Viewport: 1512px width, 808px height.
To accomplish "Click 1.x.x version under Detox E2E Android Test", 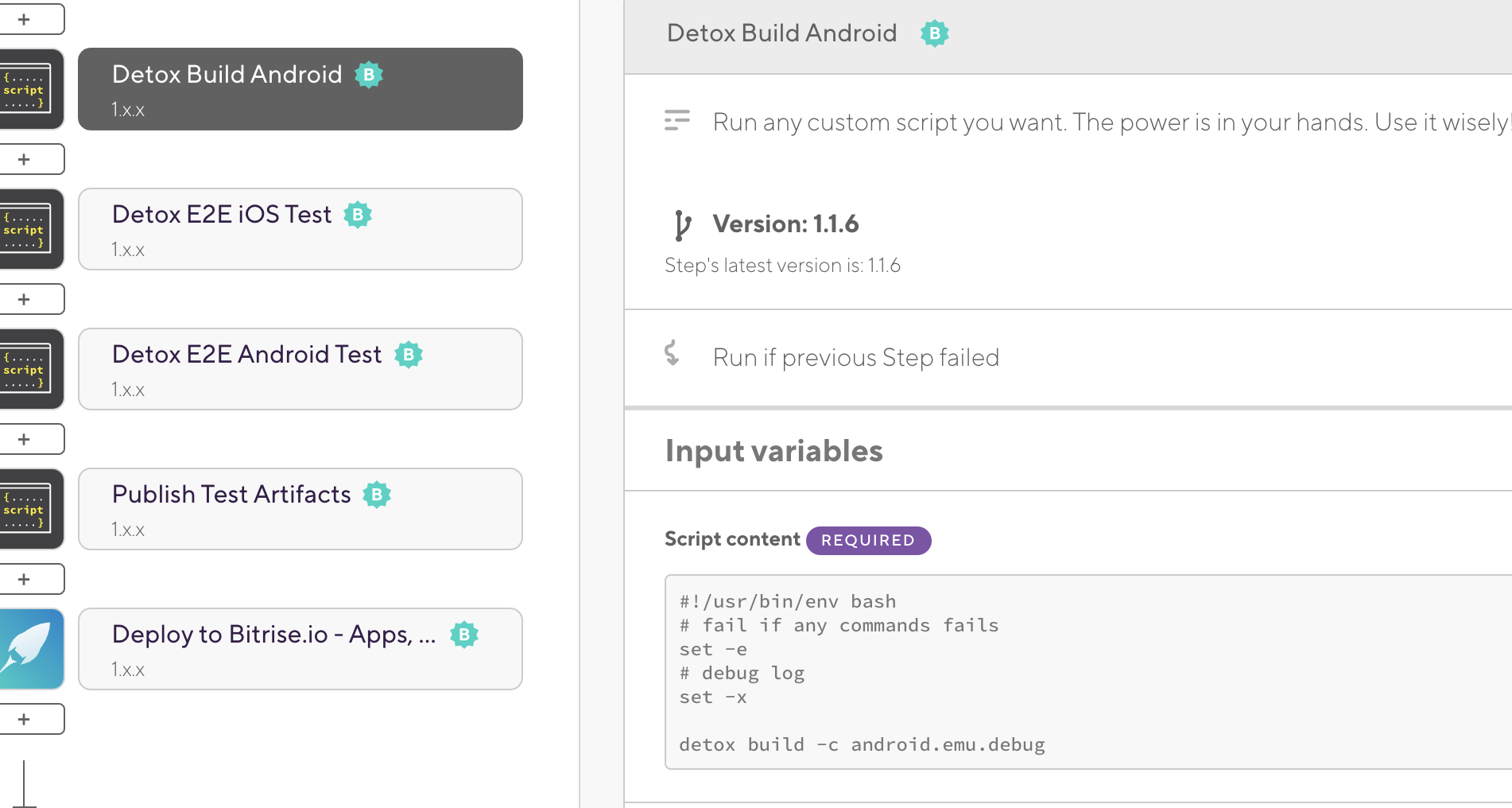I will point(128,390).
